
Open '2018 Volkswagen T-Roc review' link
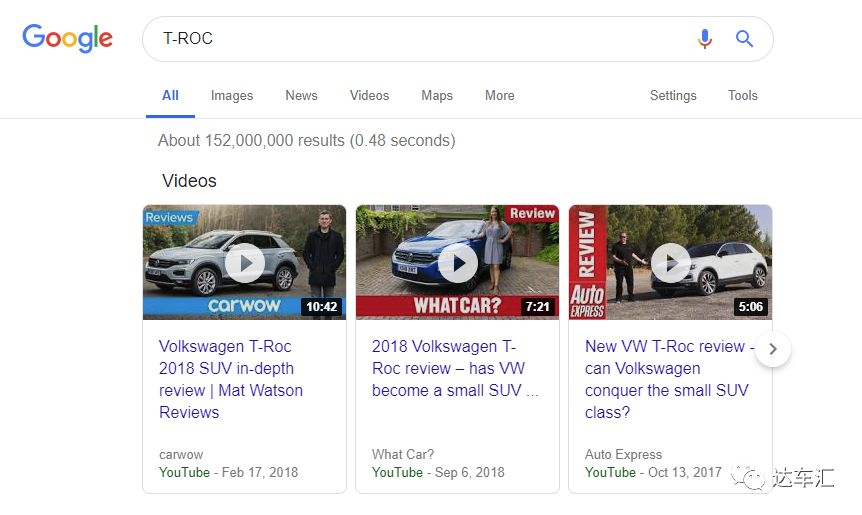pos(455,368)
